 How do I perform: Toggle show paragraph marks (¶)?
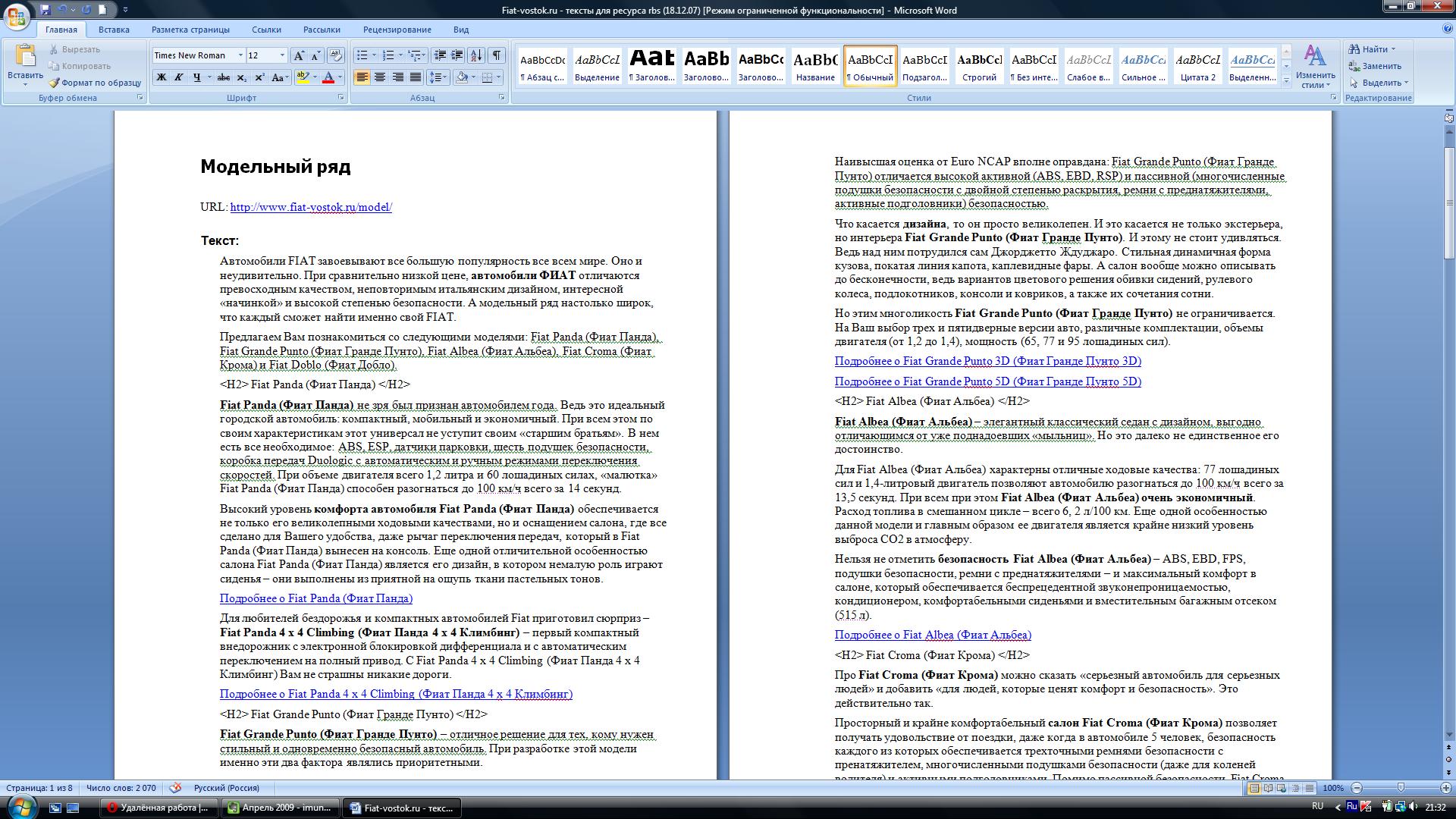496,55
